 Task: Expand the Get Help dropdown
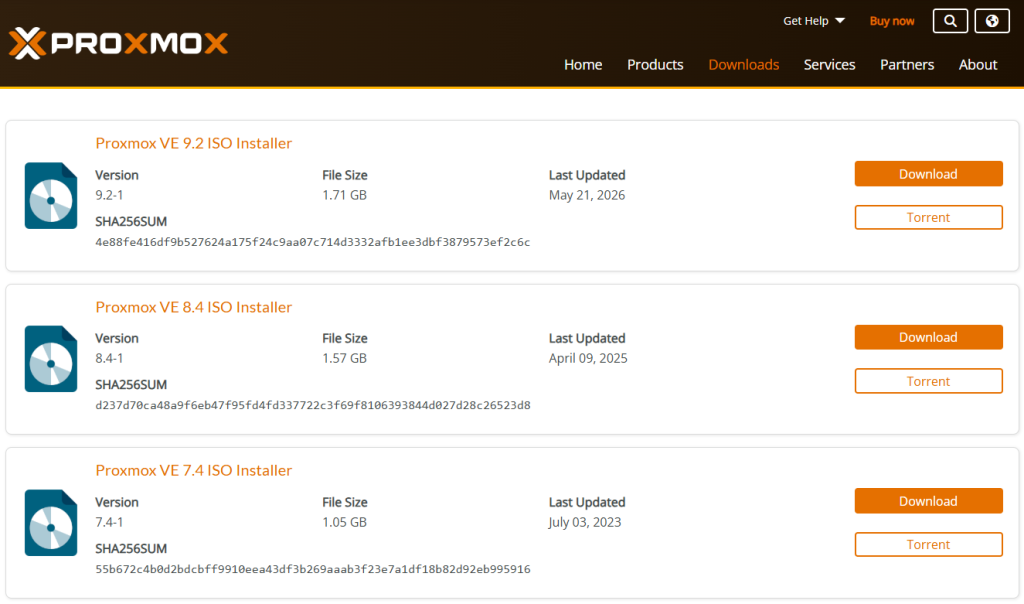814,21
